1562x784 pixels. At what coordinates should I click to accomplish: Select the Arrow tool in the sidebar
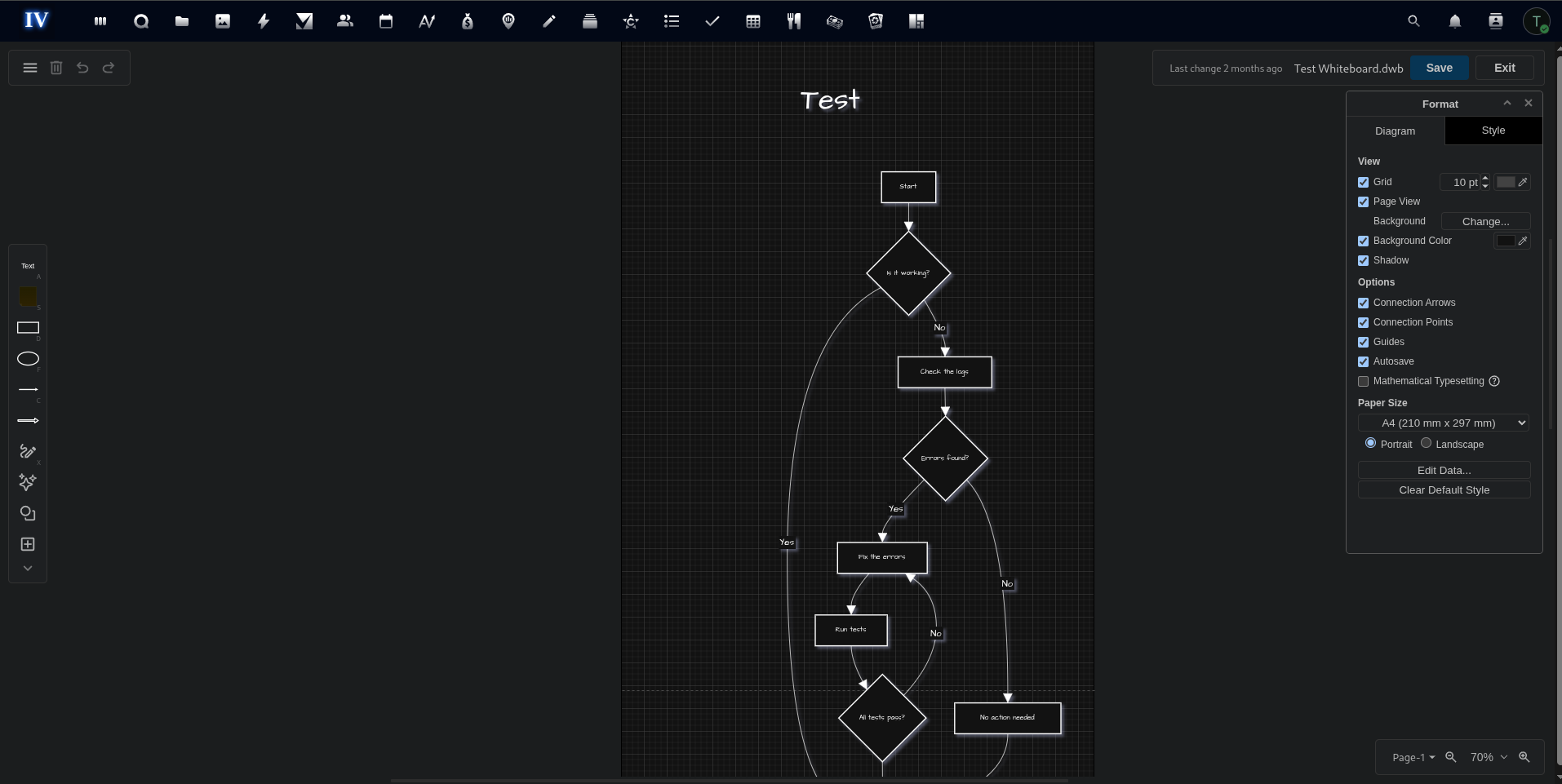pyautogui.click(x=29, y=420)
